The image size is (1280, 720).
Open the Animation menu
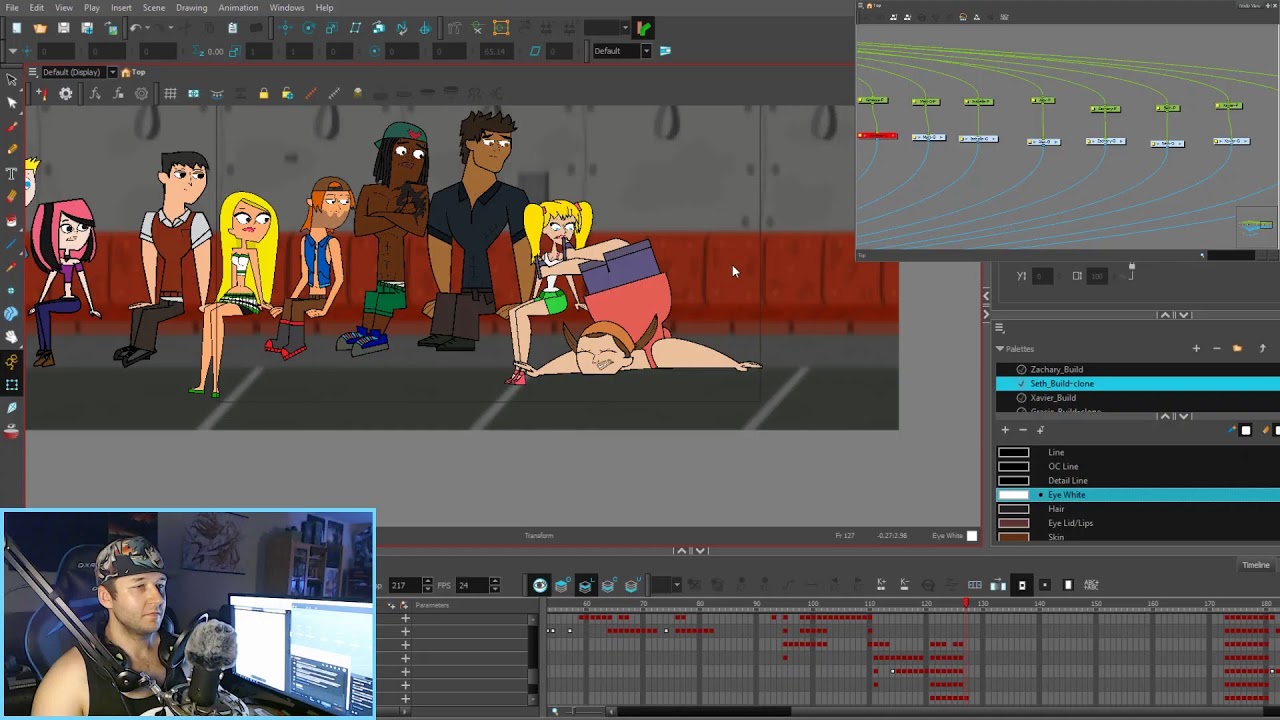[238, 8]
